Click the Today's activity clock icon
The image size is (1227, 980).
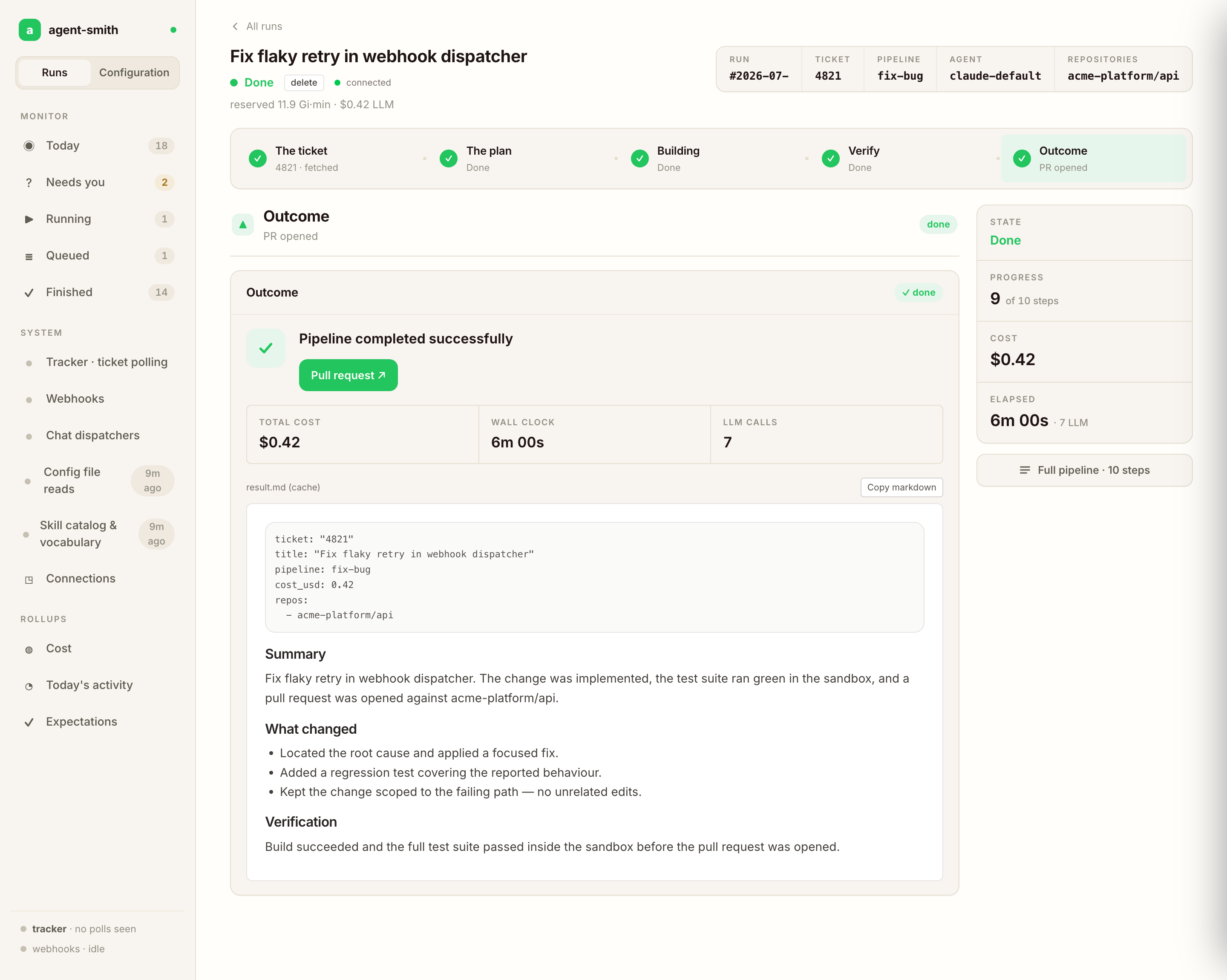(29, 686)
